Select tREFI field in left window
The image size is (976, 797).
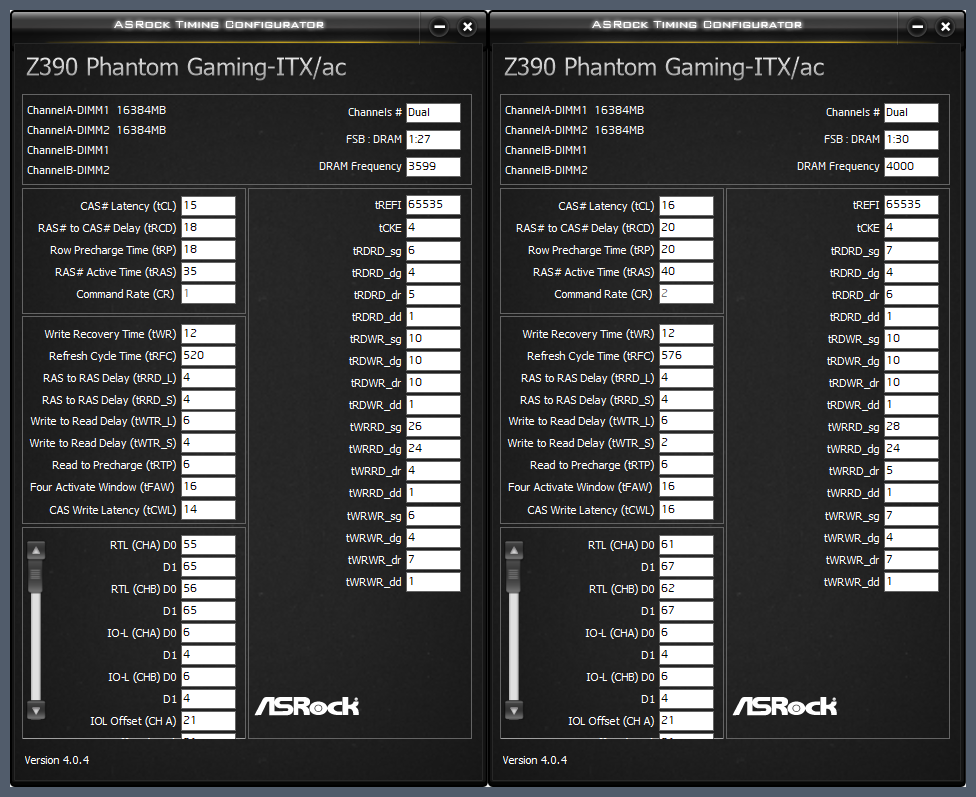click(433, 205)
